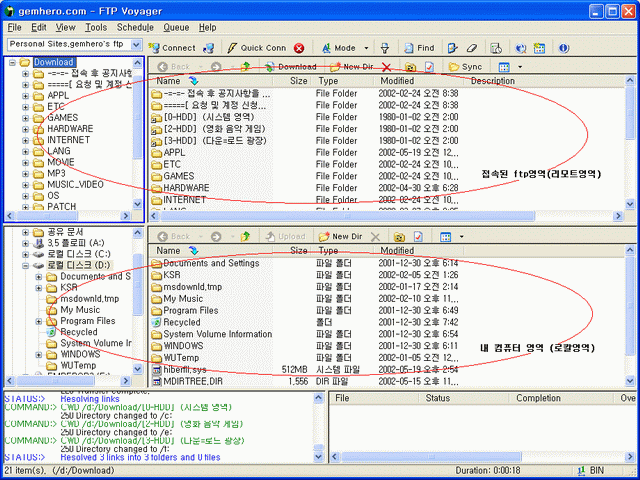640x480 pixels.
Task: Open the File menu
Action: click(14, 27)
